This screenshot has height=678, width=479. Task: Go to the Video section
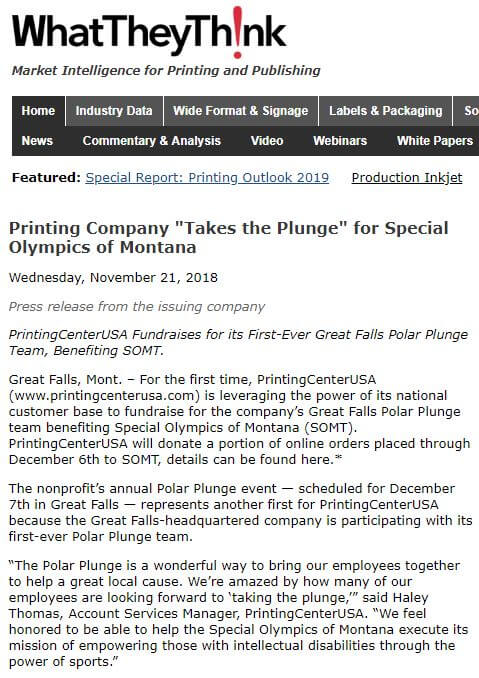pos(267,141)
